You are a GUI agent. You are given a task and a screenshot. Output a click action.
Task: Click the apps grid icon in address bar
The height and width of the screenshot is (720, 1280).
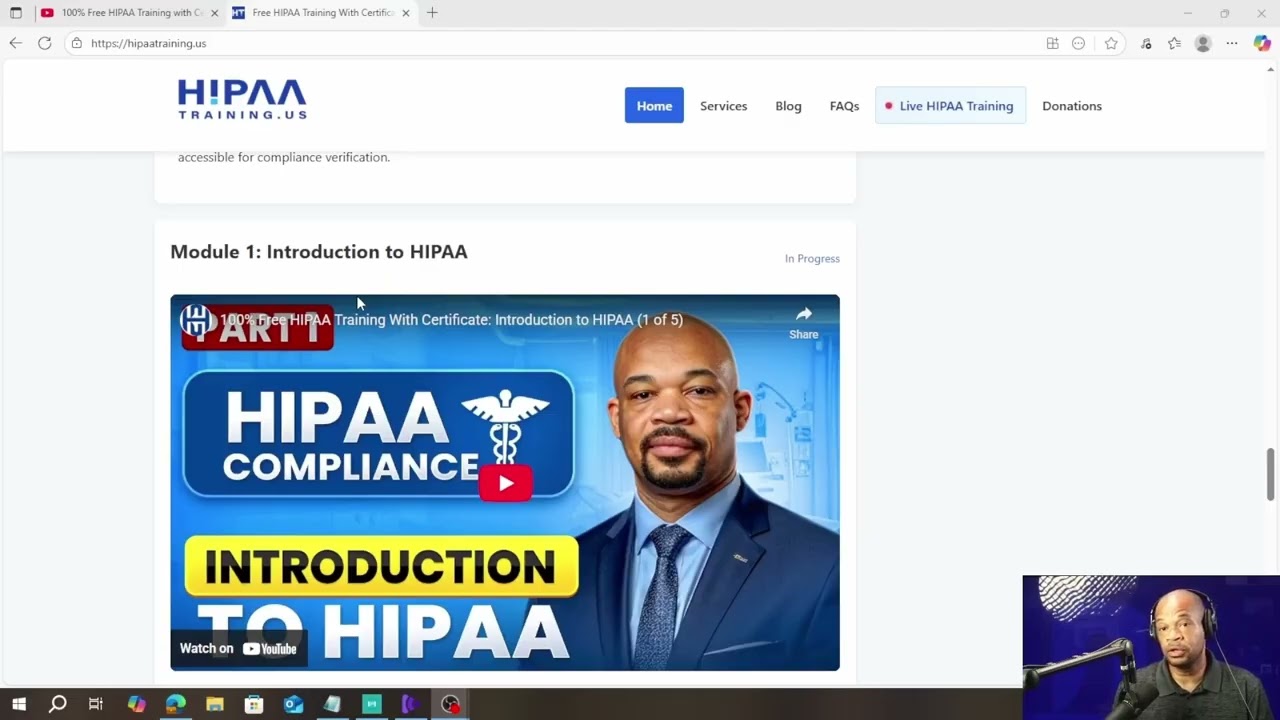click(x=1052, y=43)
